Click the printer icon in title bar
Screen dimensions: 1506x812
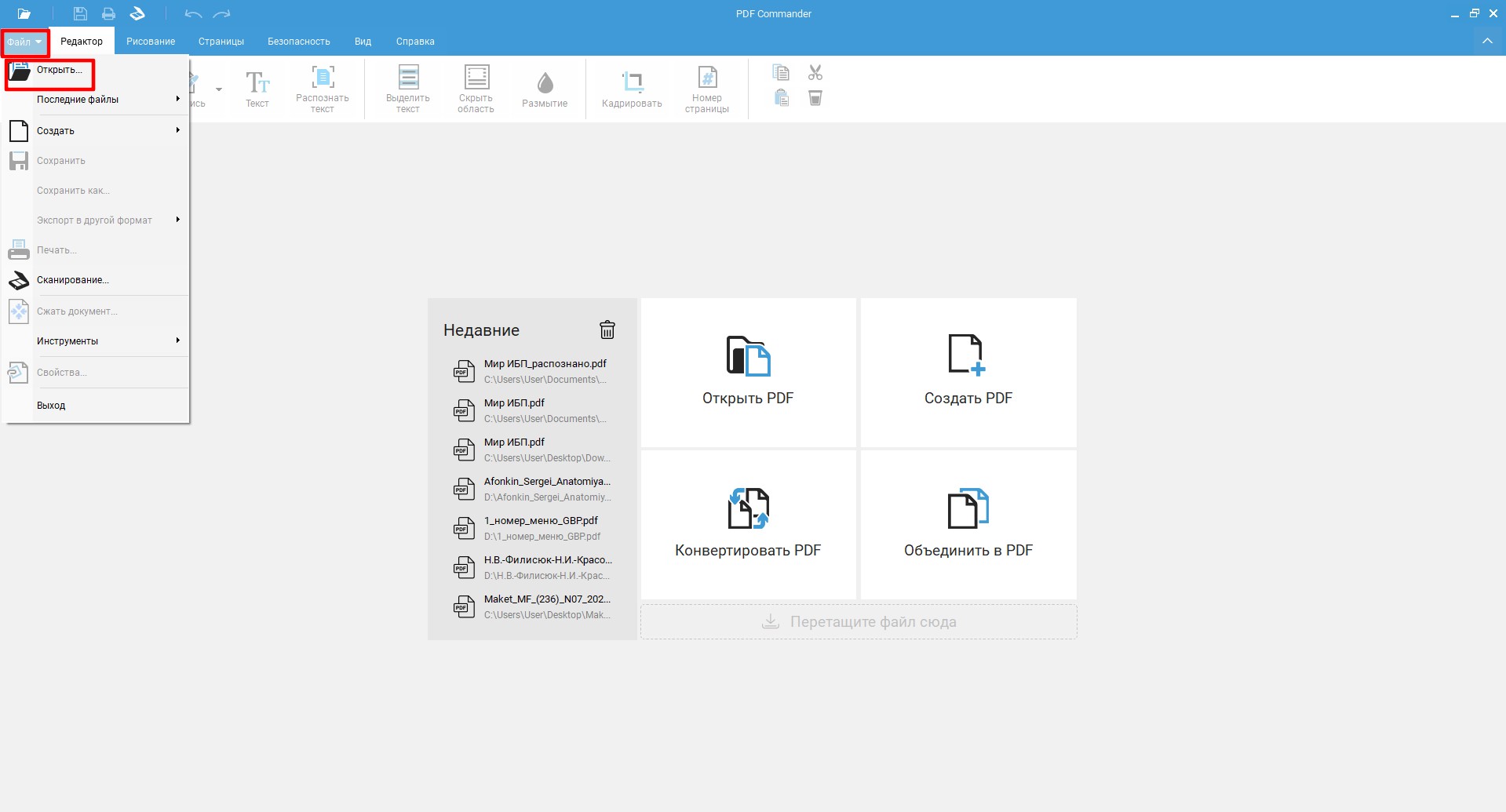pyautogui.click(x=108, y=13)
